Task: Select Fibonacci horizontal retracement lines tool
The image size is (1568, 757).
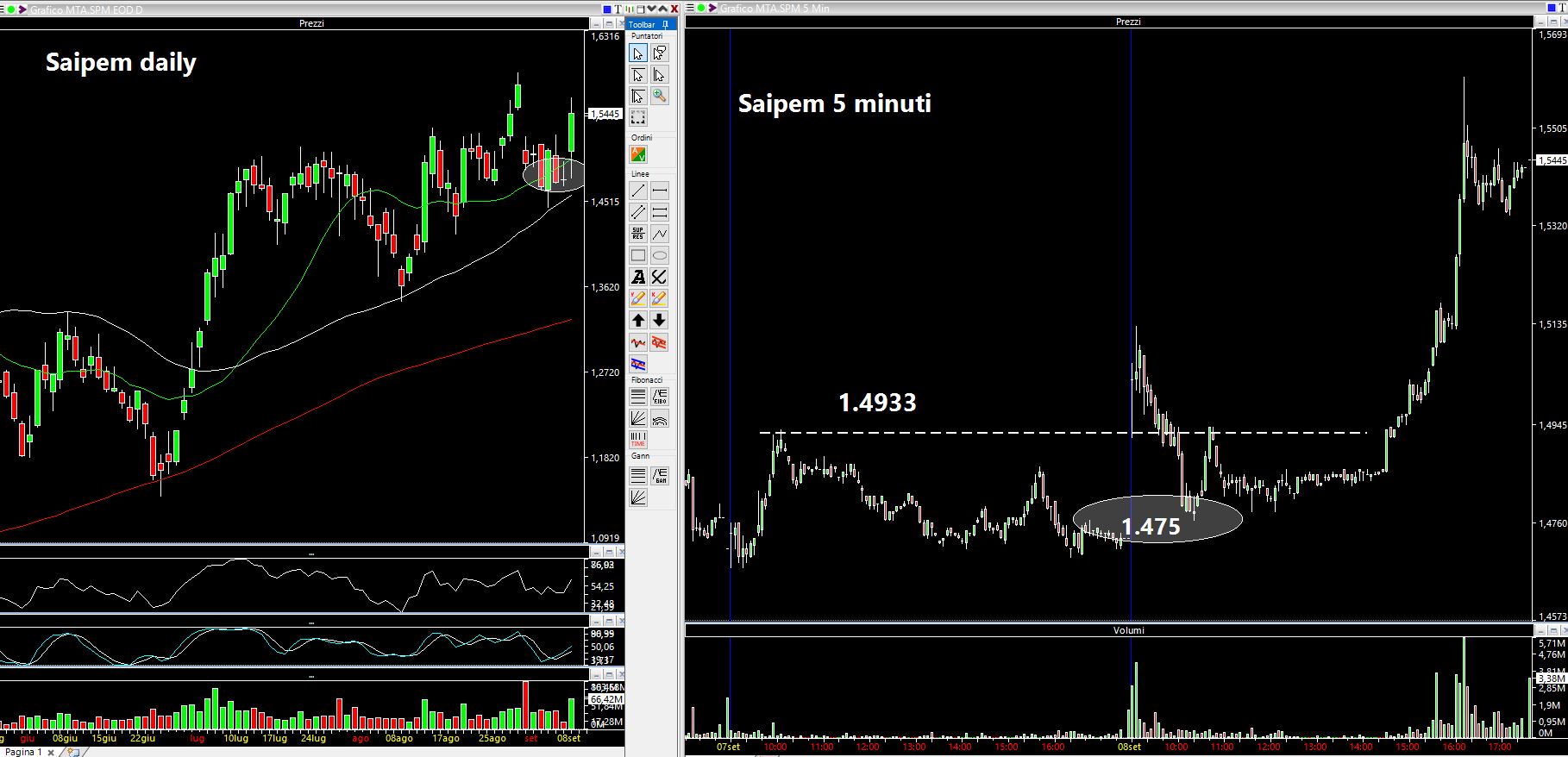Action: point(638,397)
